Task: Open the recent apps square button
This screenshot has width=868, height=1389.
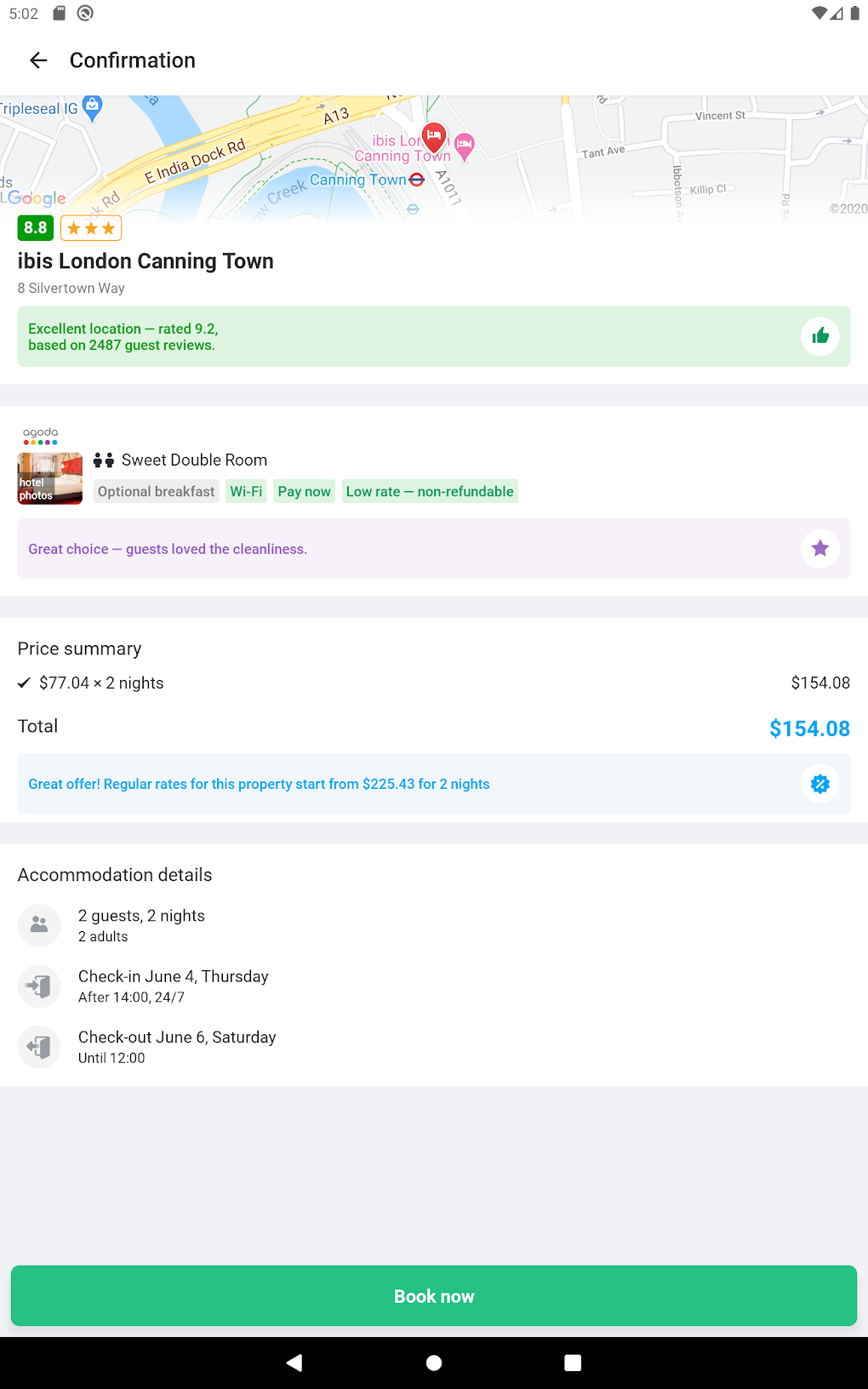Action: pyautogui.click(x=573, y=1363)
